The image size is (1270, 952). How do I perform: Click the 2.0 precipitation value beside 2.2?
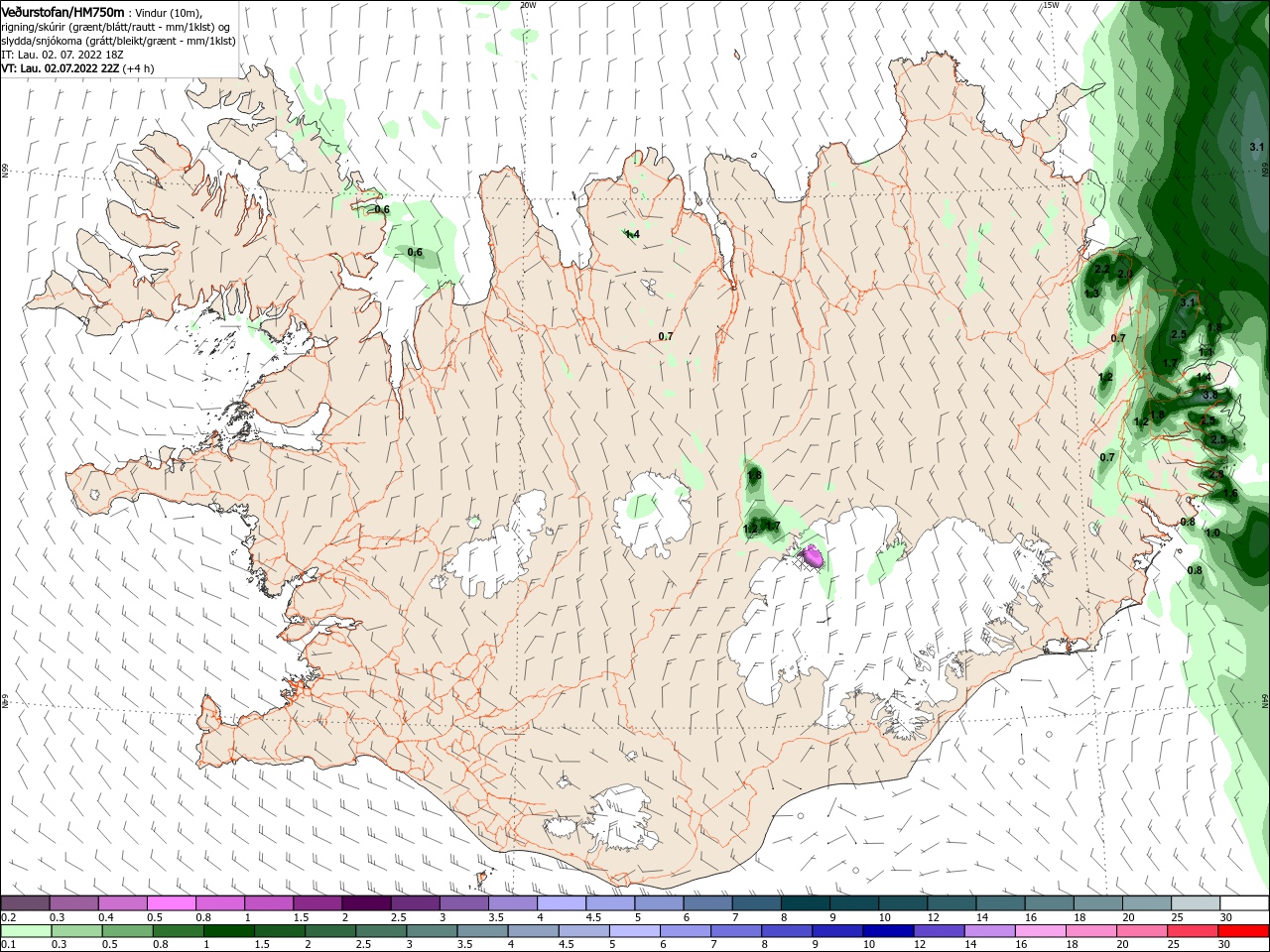(1124, 274)
